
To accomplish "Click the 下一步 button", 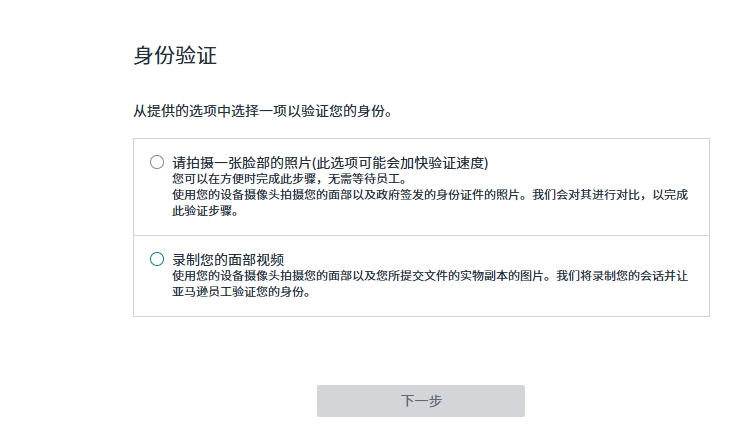I will tap(421, 400).
